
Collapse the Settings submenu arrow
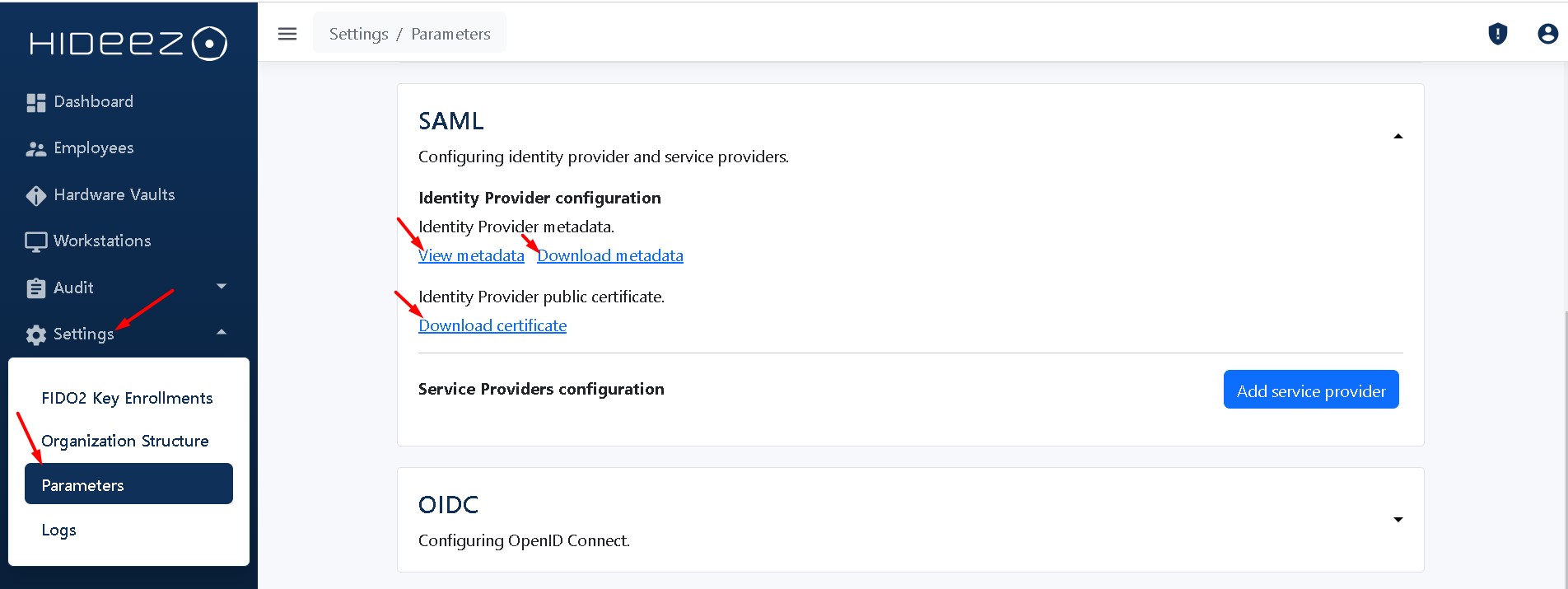pyautogui.click(x=221, y=333)
